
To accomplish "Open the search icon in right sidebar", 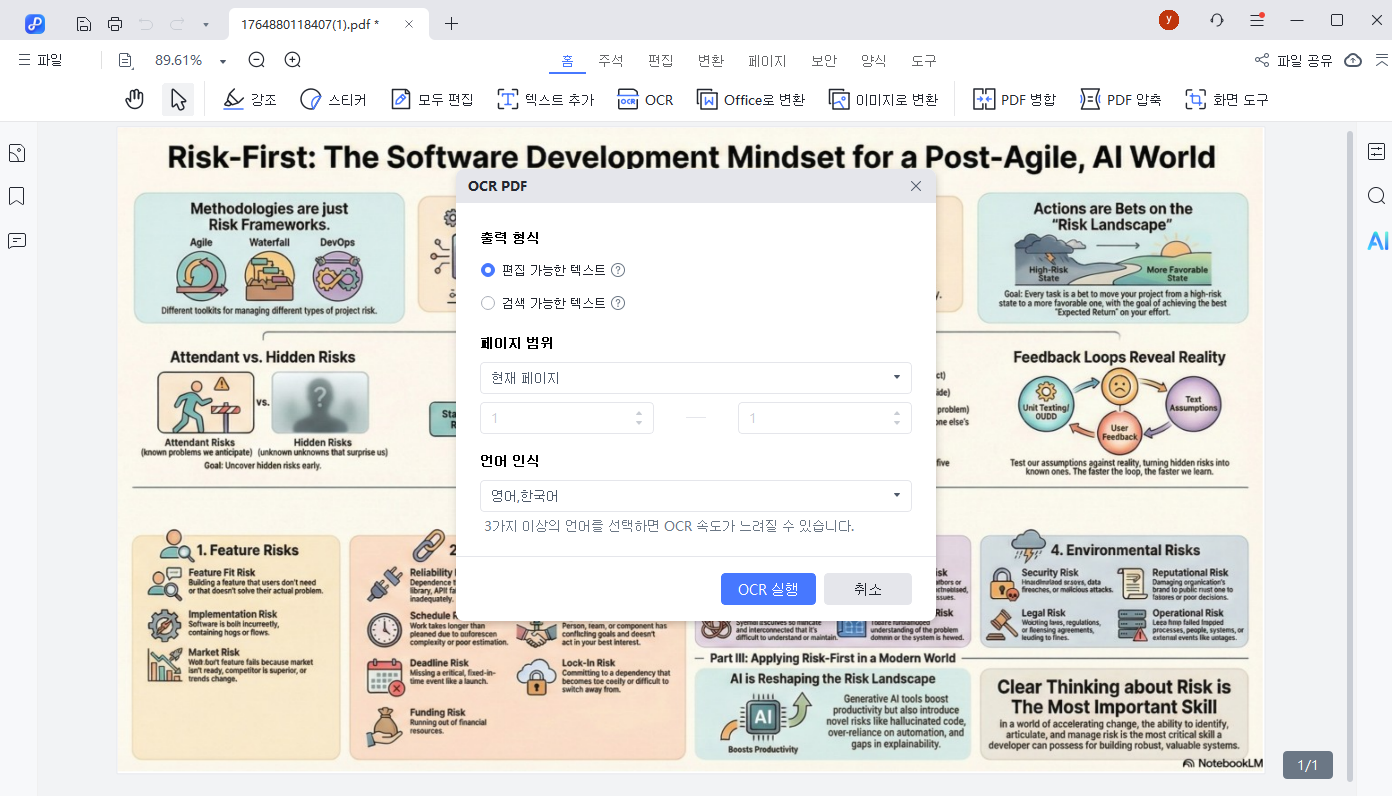I will coord(1377,196).
